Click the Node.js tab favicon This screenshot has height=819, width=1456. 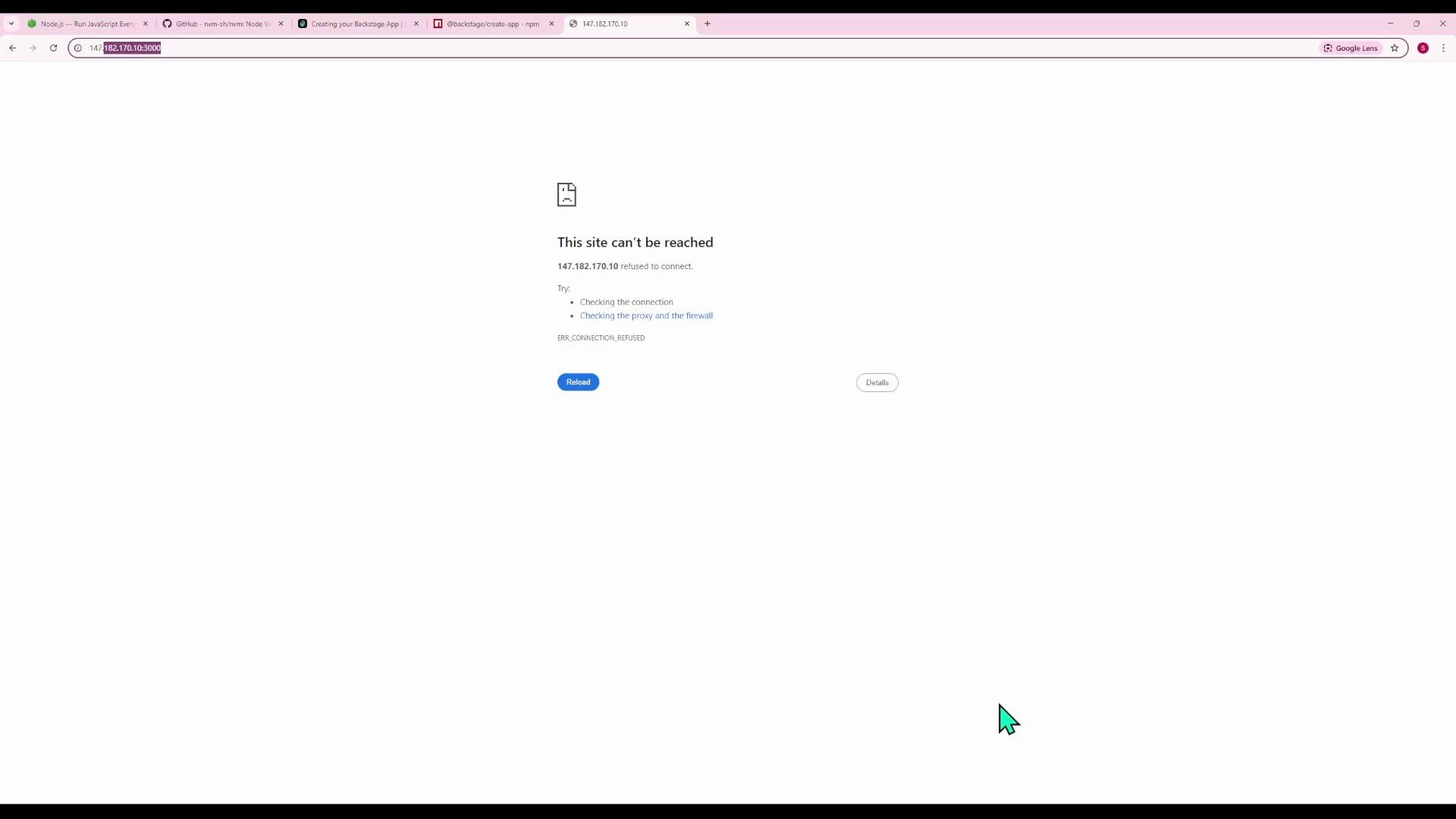32,24
